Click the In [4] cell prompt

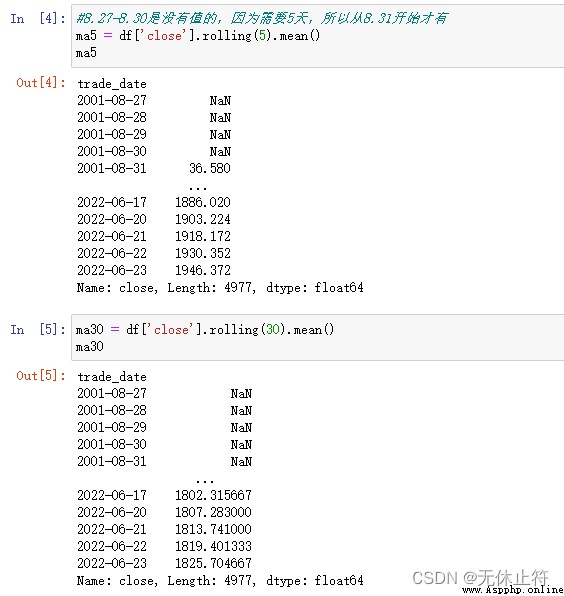38,18
